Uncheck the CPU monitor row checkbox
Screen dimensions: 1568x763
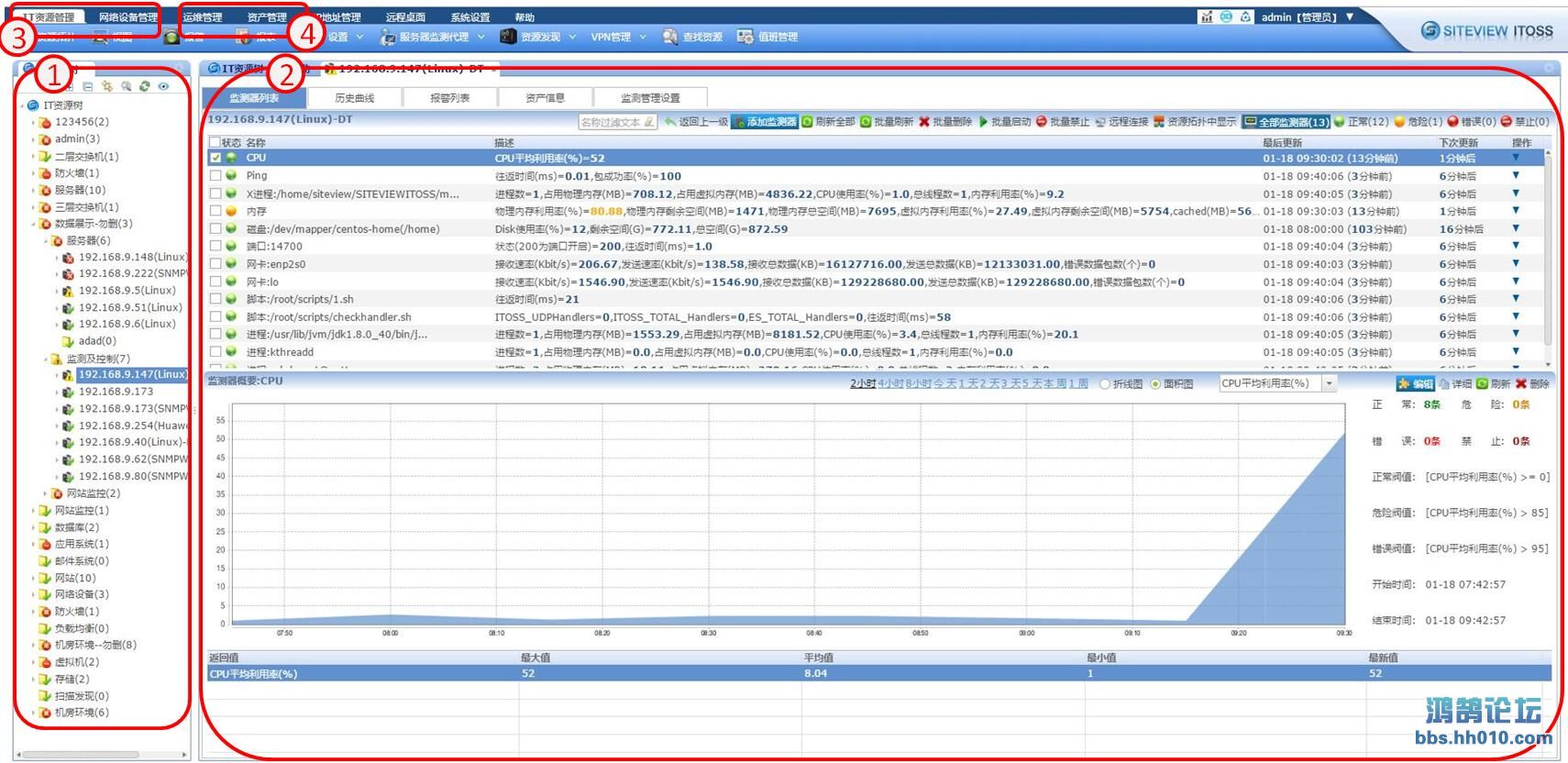[215, 158]
